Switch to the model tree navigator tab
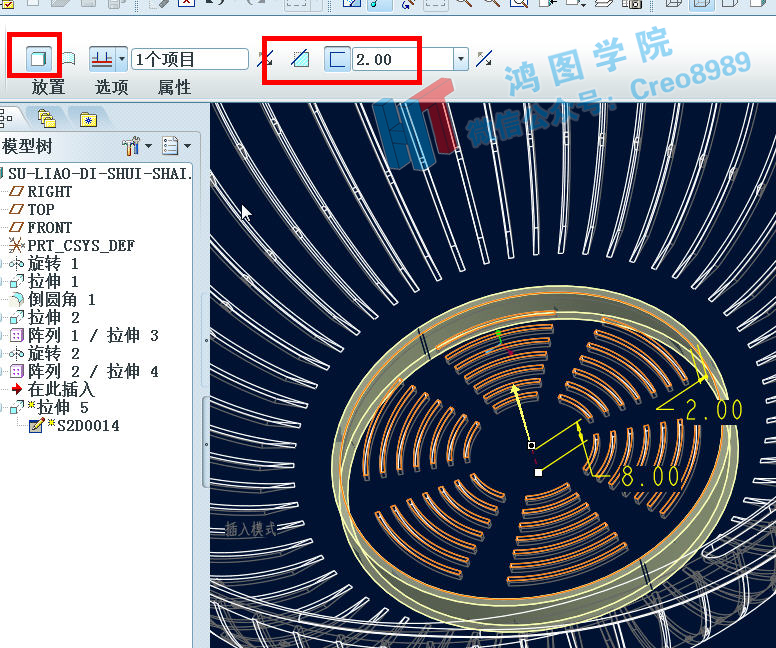This screenshot has width=776, height=648. point(7,118)
